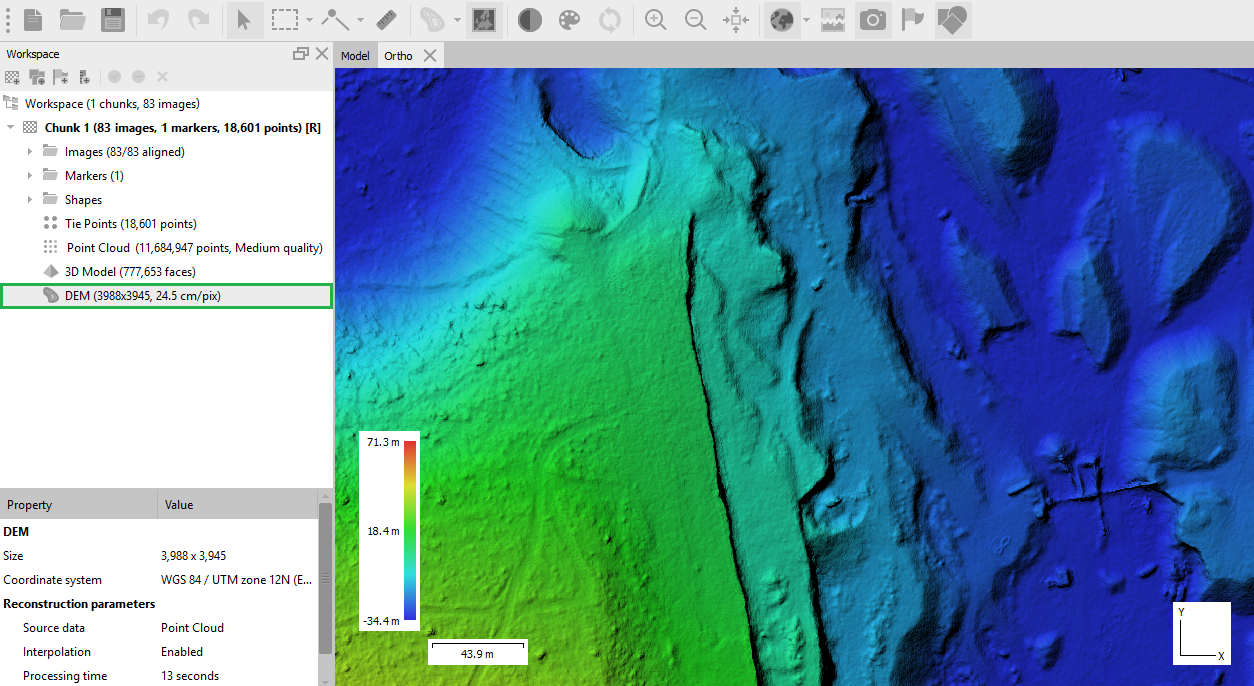Click the Add Chunk icon in Workspace

pyautogui.click(x=13, y=77)
